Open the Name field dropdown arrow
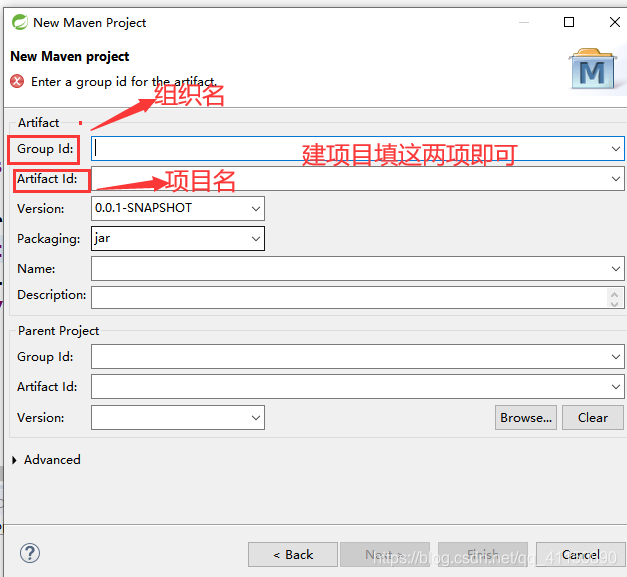627x577 pixels. pos(616,269)
